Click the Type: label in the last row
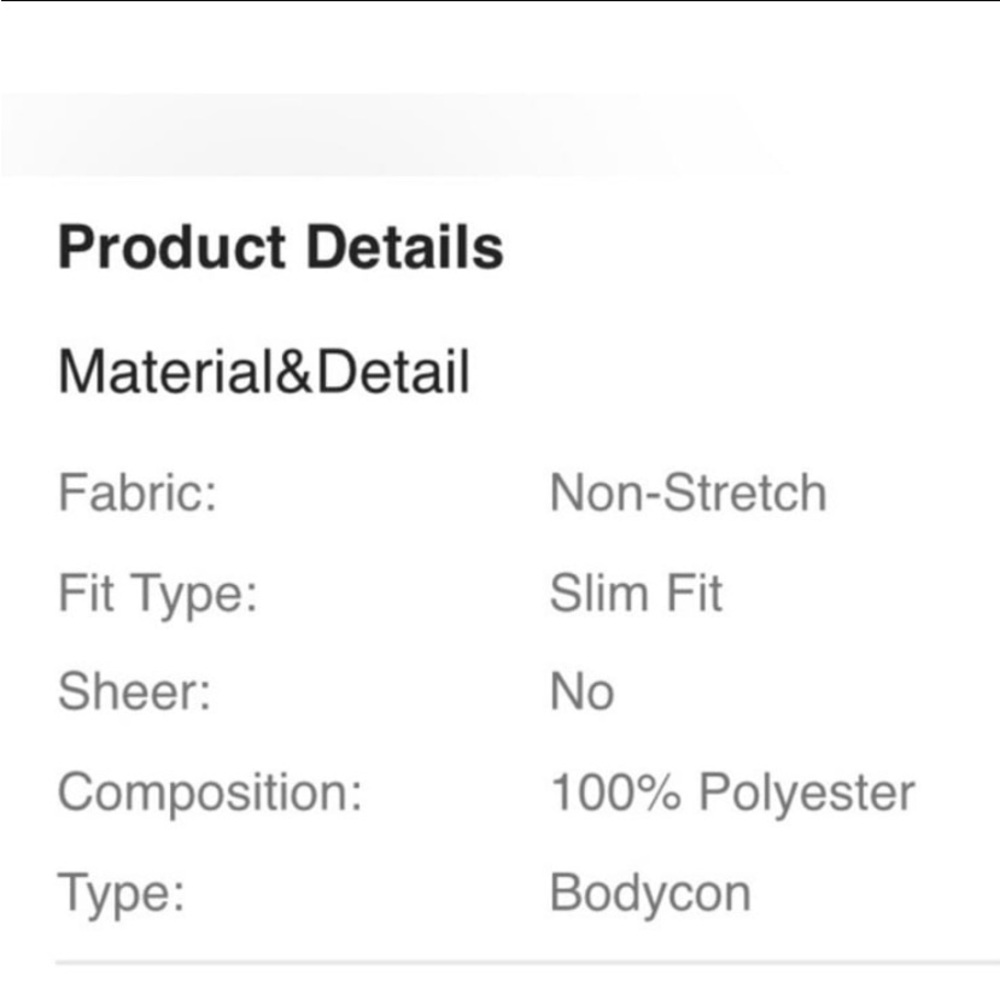The width and height of the screenshot is (1000, 1000). [x=121, y=895]
